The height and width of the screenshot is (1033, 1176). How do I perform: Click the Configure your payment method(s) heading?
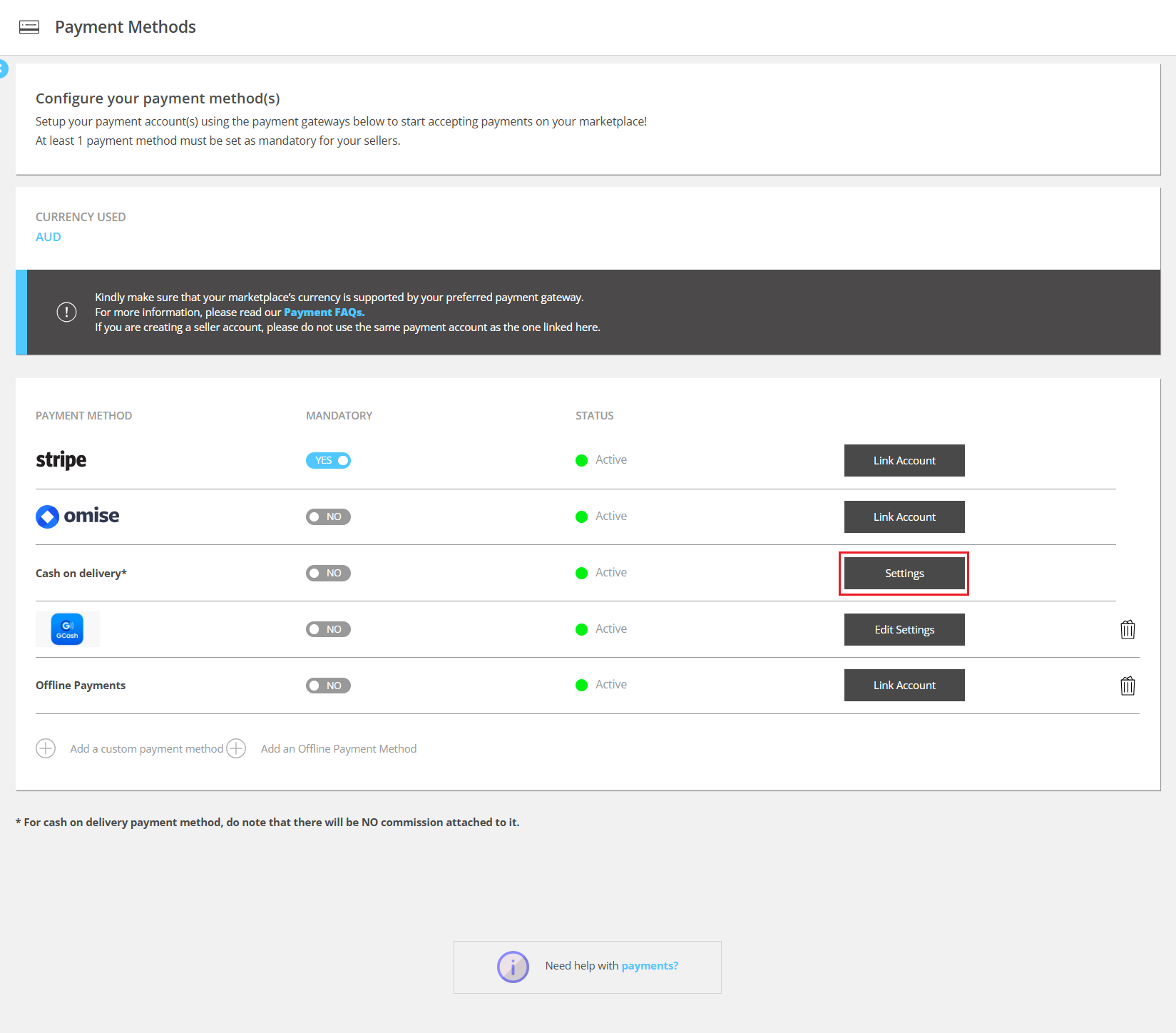(x=158, y=98)
